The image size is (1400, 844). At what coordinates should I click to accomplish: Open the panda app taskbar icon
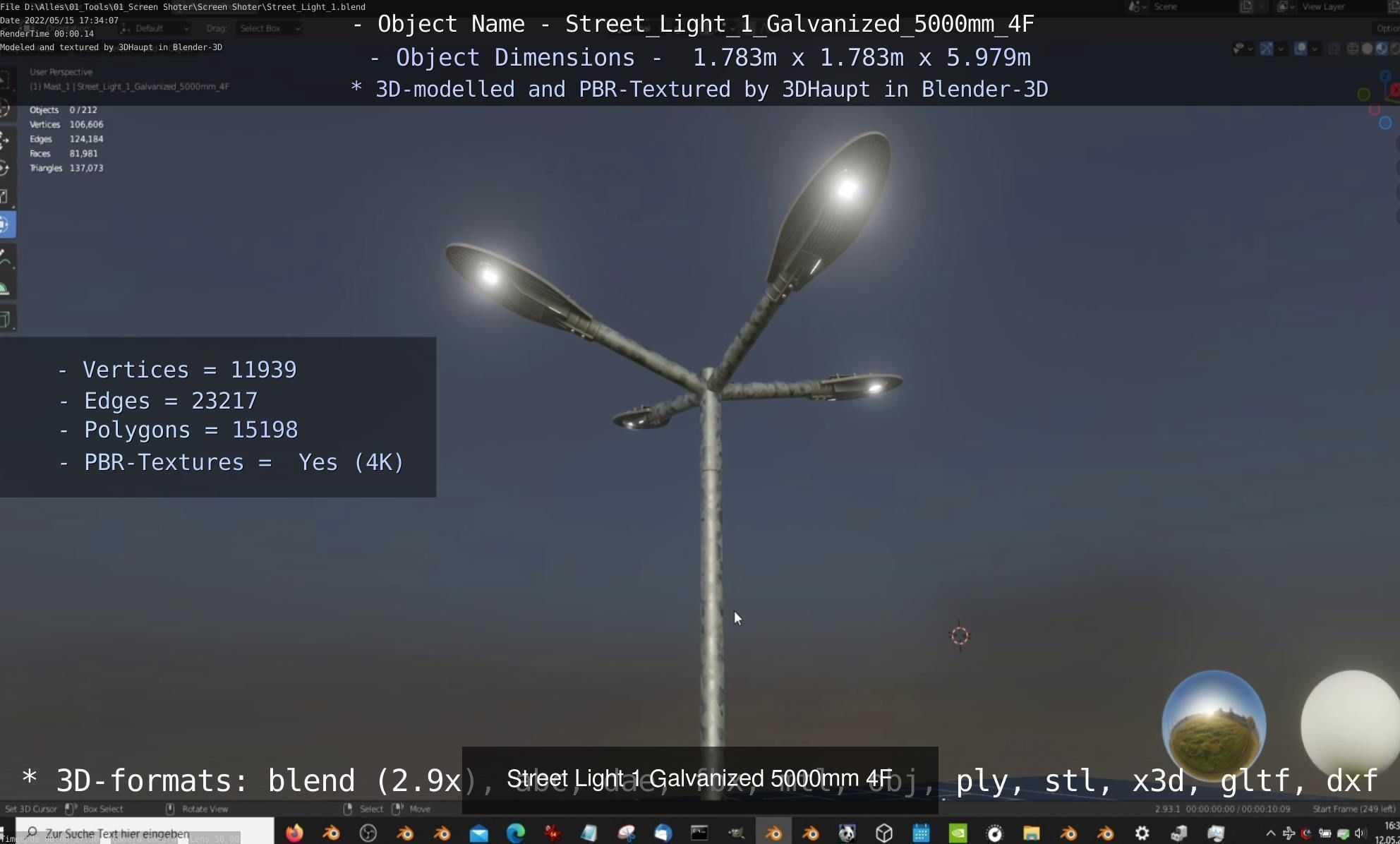click(847, 833)
